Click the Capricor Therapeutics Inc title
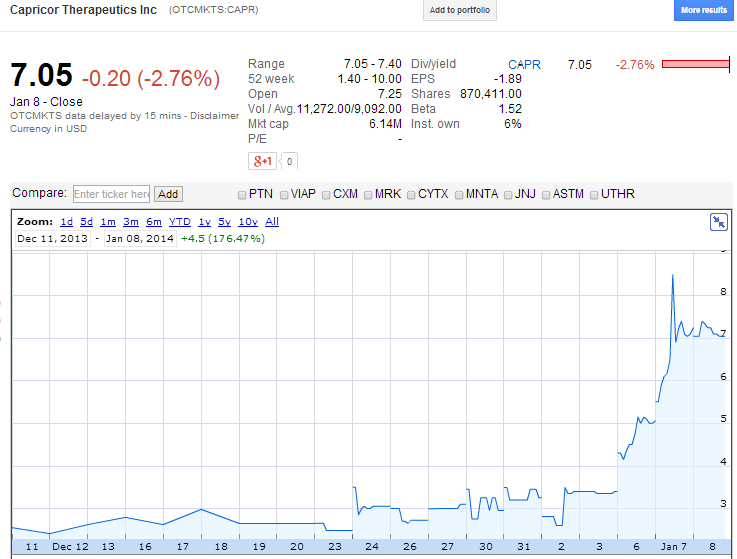Screen dimensions: 737x559 83,10
